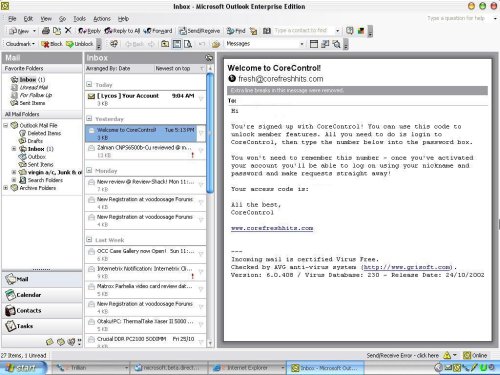
Task: Click the Send/Receive Error status message
Action: 403,356
